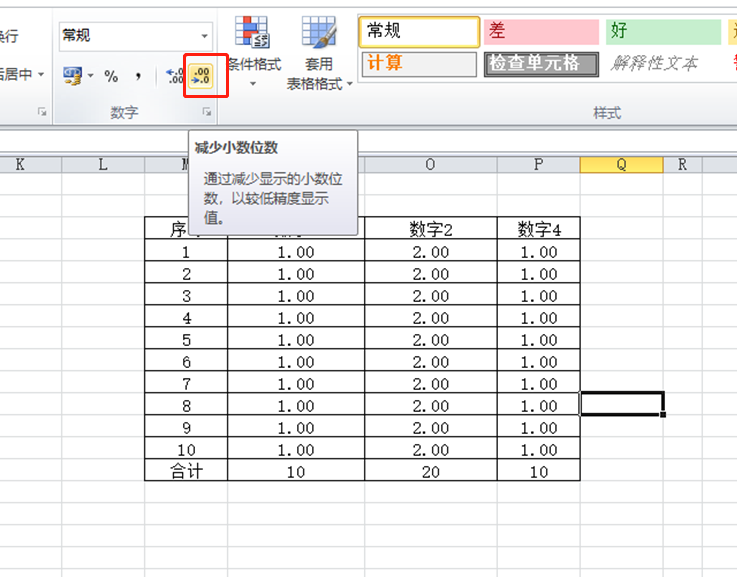
Task: Select column L header
Action: (x=103, y=164)
